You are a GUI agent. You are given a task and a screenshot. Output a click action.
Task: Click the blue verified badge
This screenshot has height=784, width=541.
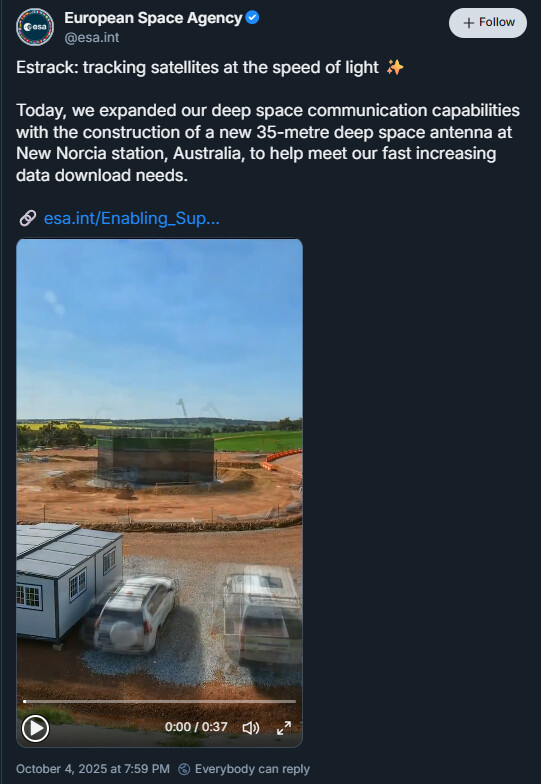click(x=252, y=18)
